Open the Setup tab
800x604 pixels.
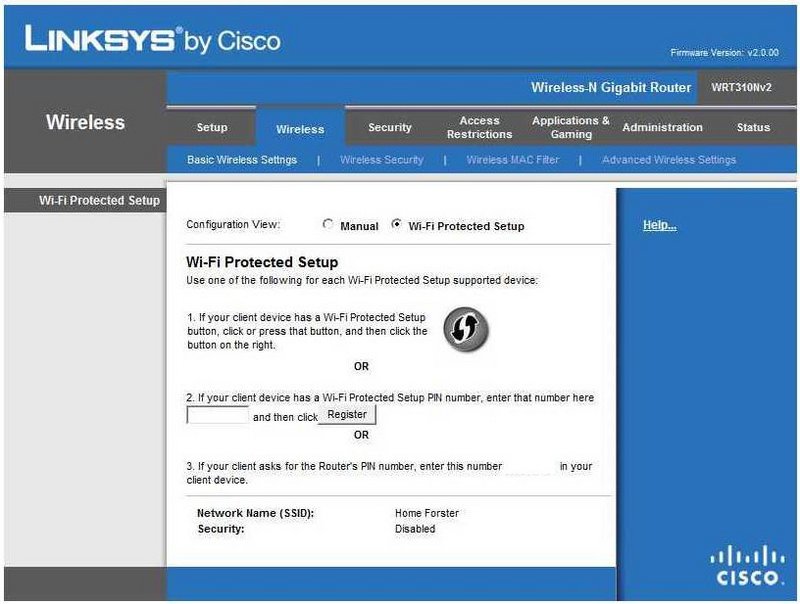212,127
